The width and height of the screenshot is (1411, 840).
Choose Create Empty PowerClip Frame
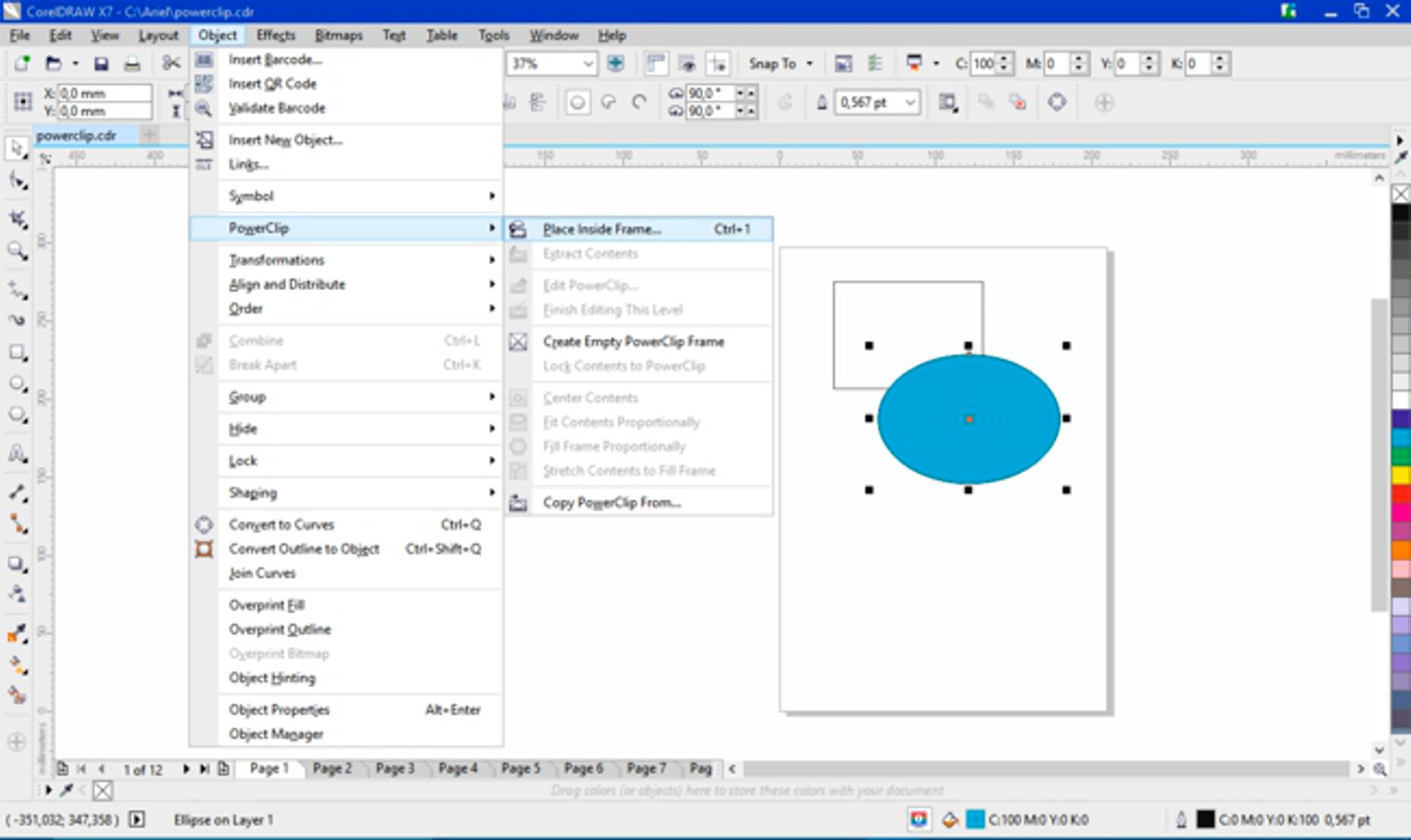[x=639, y=342]
